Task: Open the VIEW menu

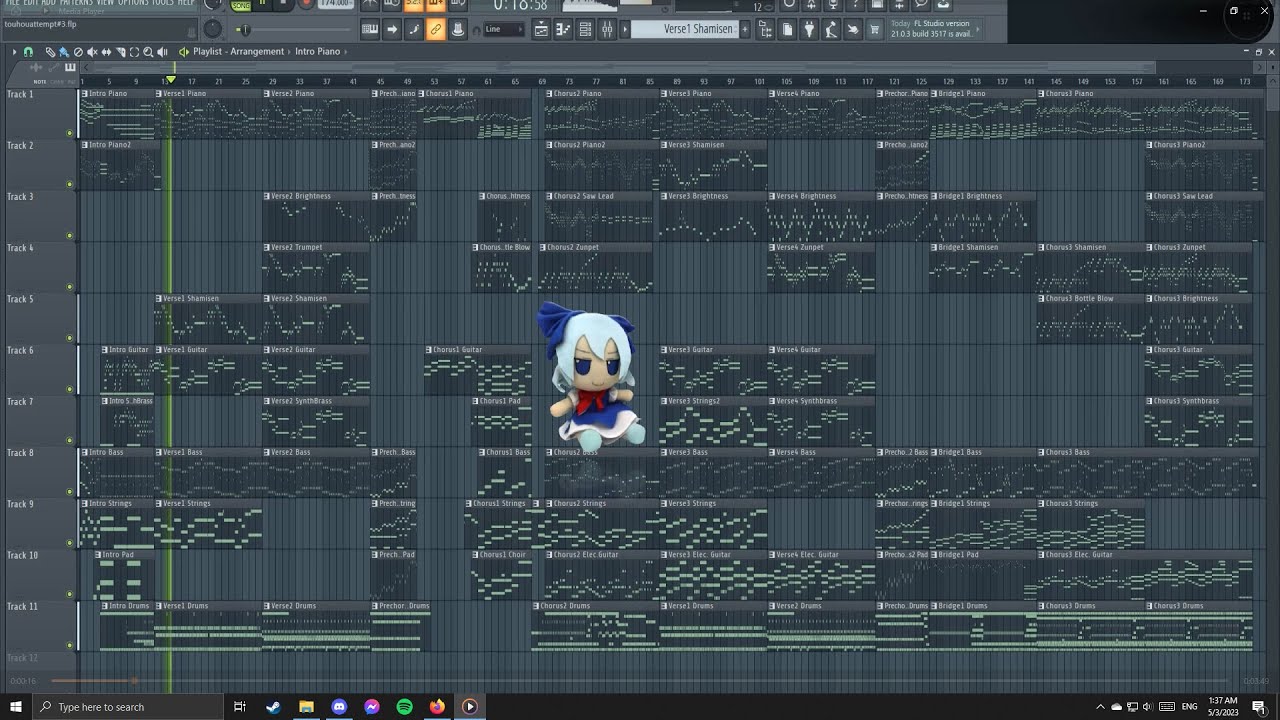Action: (105, 3)
